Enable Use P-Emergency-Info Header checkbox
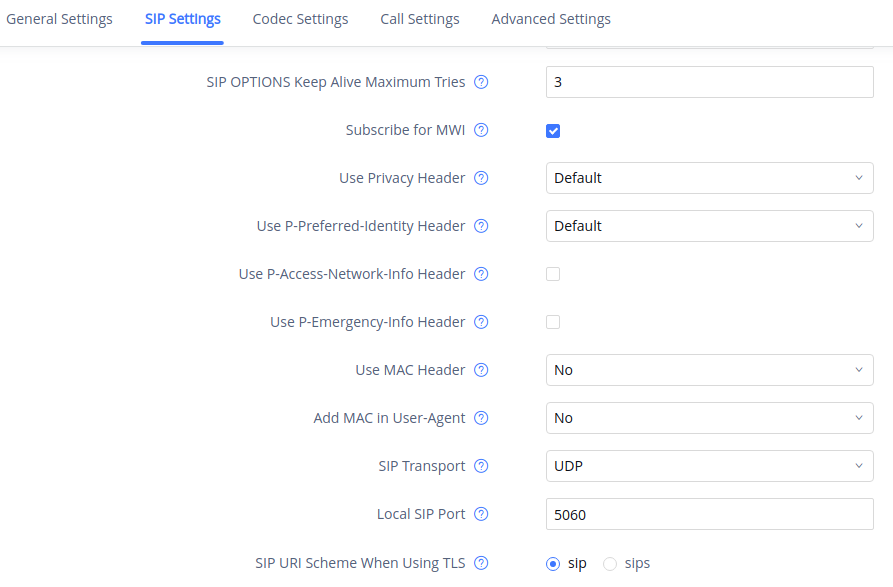This screenshot has height=587, width=893. click(x=553, y=322)
